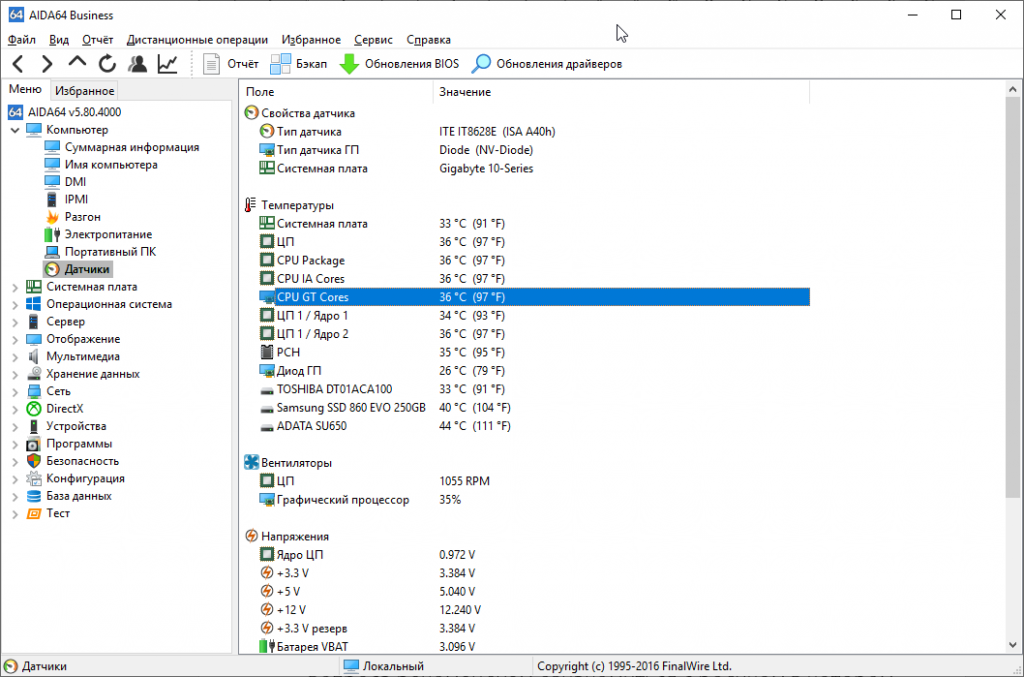1024x677 pixels.
Task: Click Локальный in the status bar
Action: (393, 667)
